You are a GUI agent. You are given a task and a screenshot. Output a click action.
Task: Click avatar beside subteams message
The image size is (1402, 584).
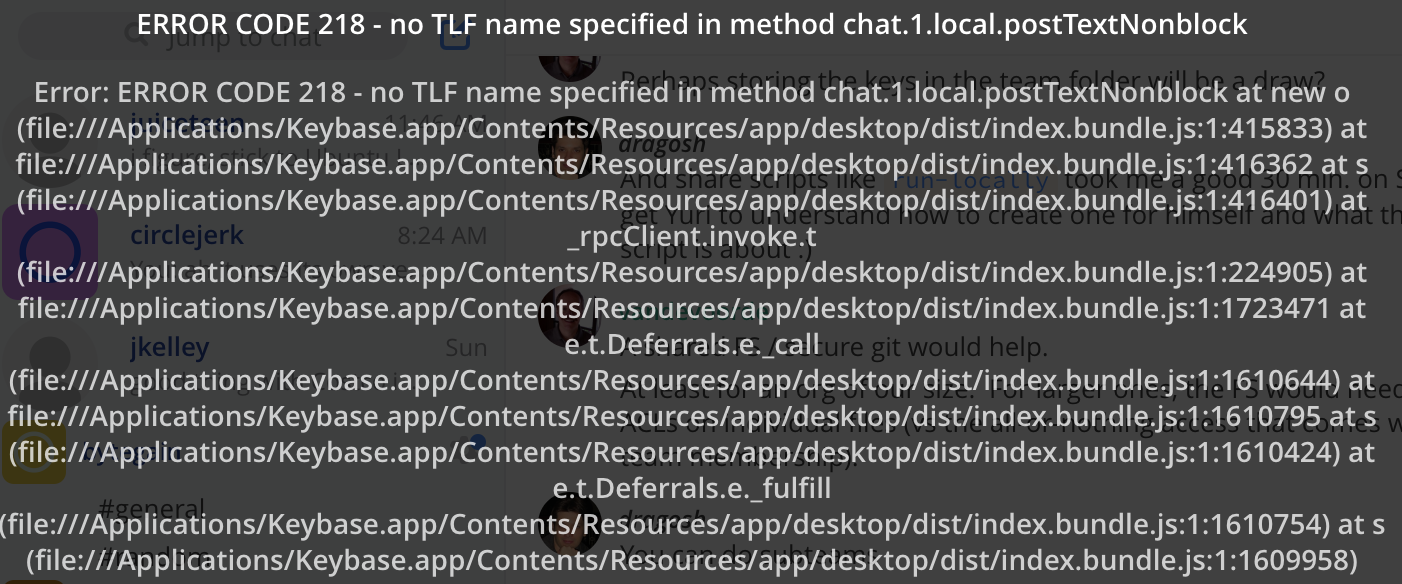570,525
